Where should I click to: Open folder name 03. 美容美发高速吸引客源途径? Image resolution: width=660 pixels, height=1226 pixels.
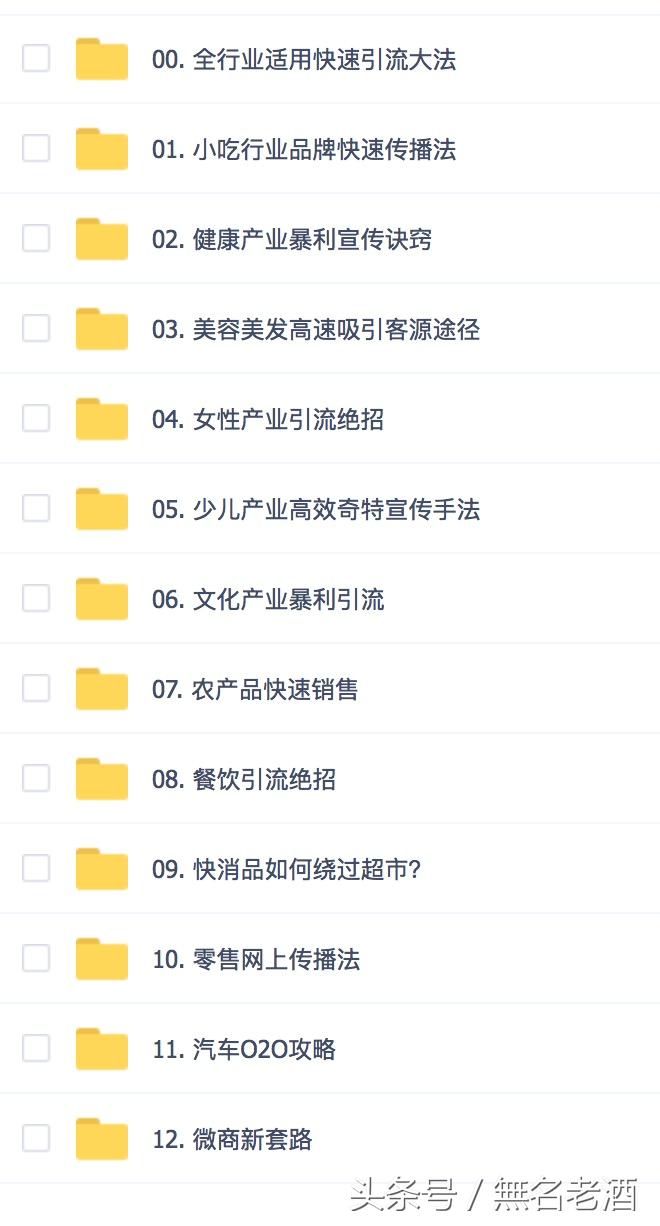pos(316,330)
